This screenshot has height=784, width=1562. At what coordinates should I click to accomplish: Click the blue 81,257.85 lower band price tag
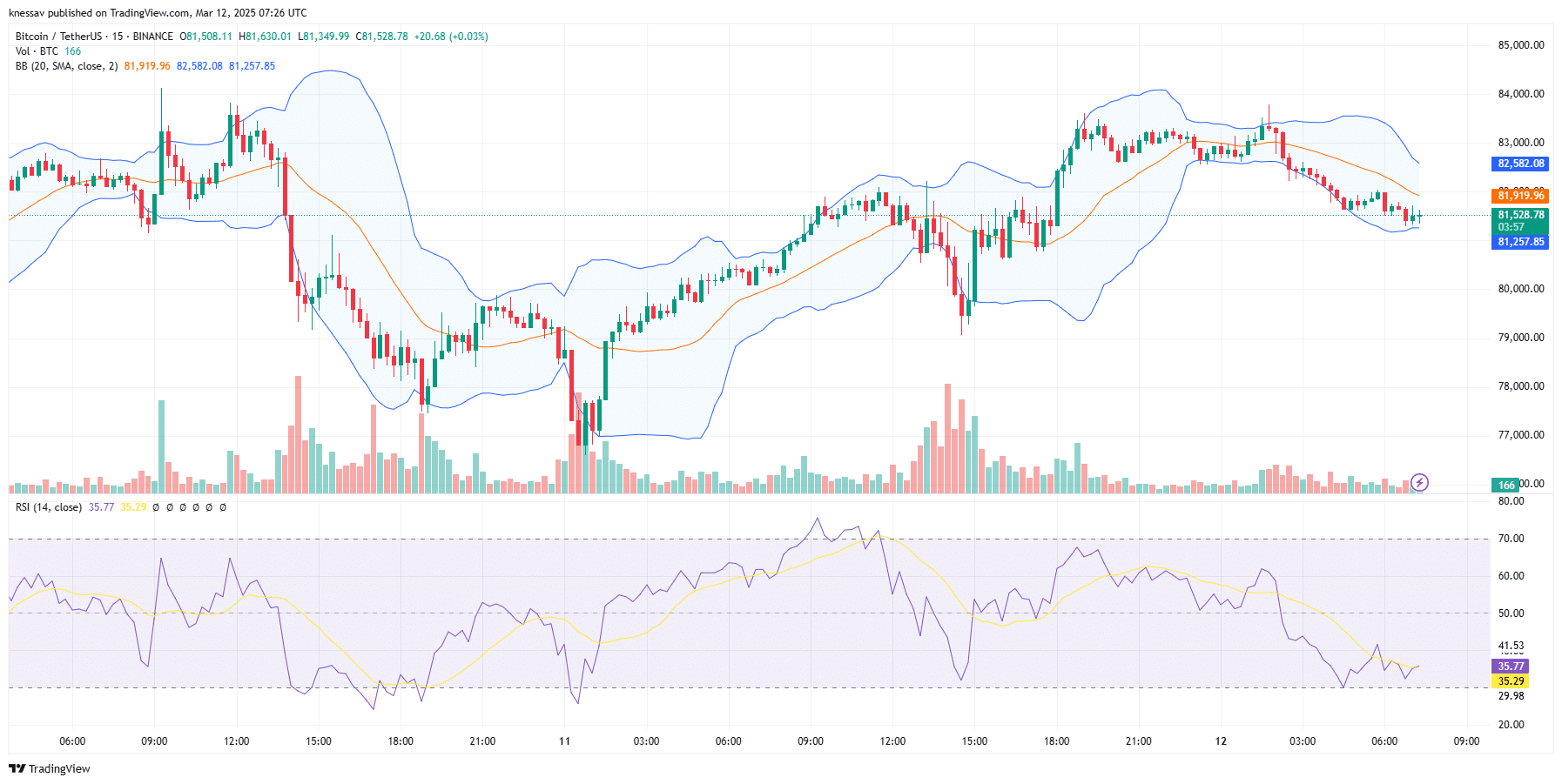coord(1520,242)
